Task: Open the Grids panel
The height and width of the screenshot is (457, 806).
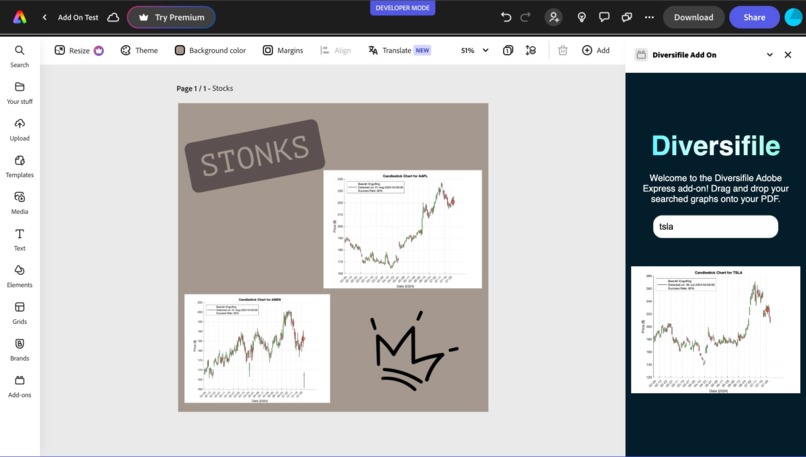Action: click(20, 313)
